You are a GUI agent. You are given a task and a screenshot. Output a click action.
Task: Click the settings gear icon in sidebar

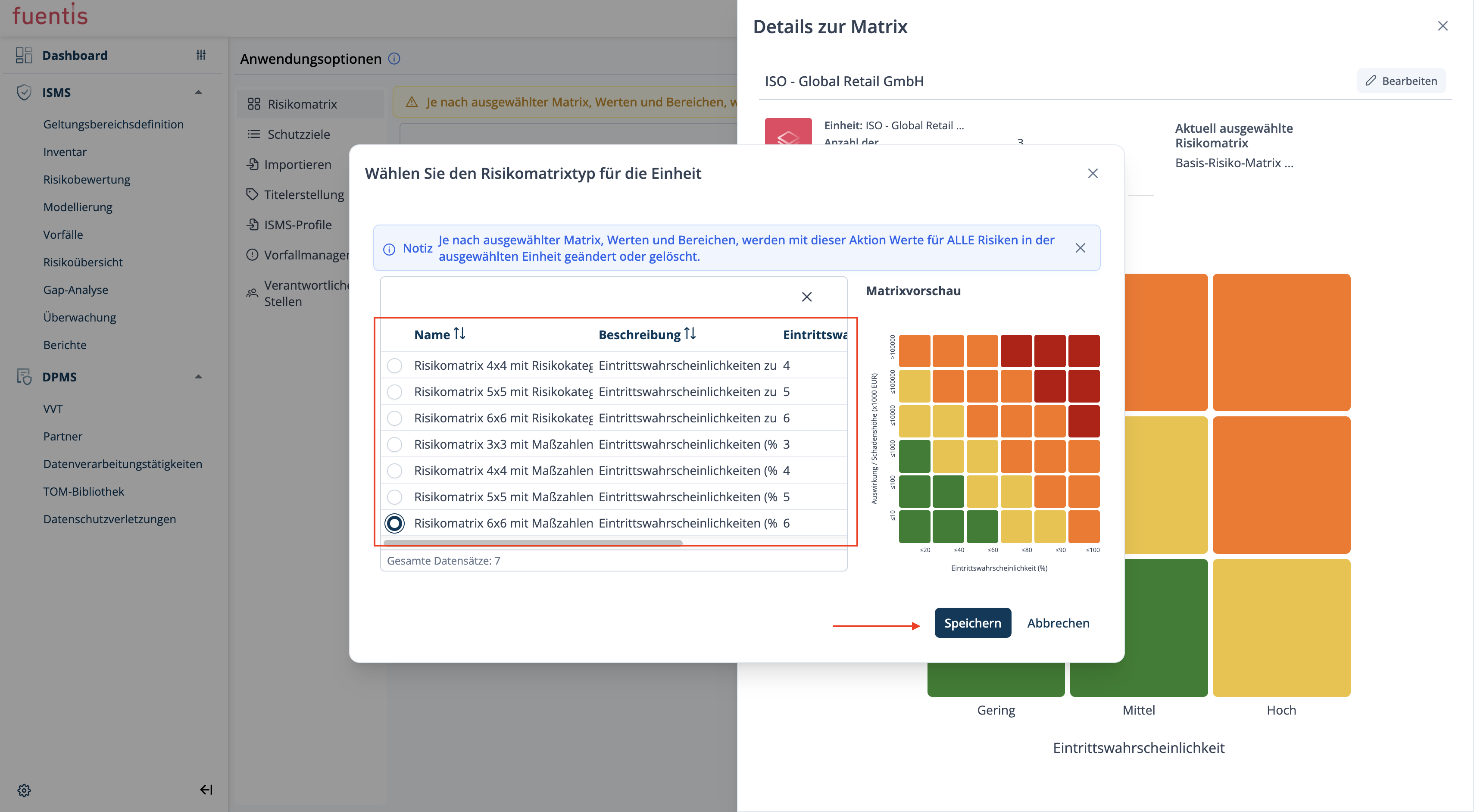point(24,790)
